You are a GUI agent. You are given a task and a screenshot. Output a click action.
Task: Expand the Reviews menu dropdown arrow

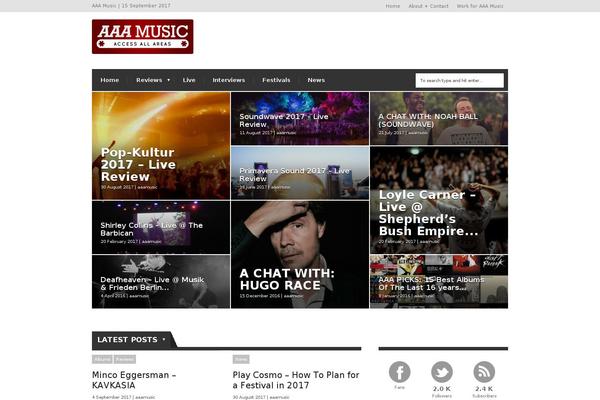pos(168,80)
